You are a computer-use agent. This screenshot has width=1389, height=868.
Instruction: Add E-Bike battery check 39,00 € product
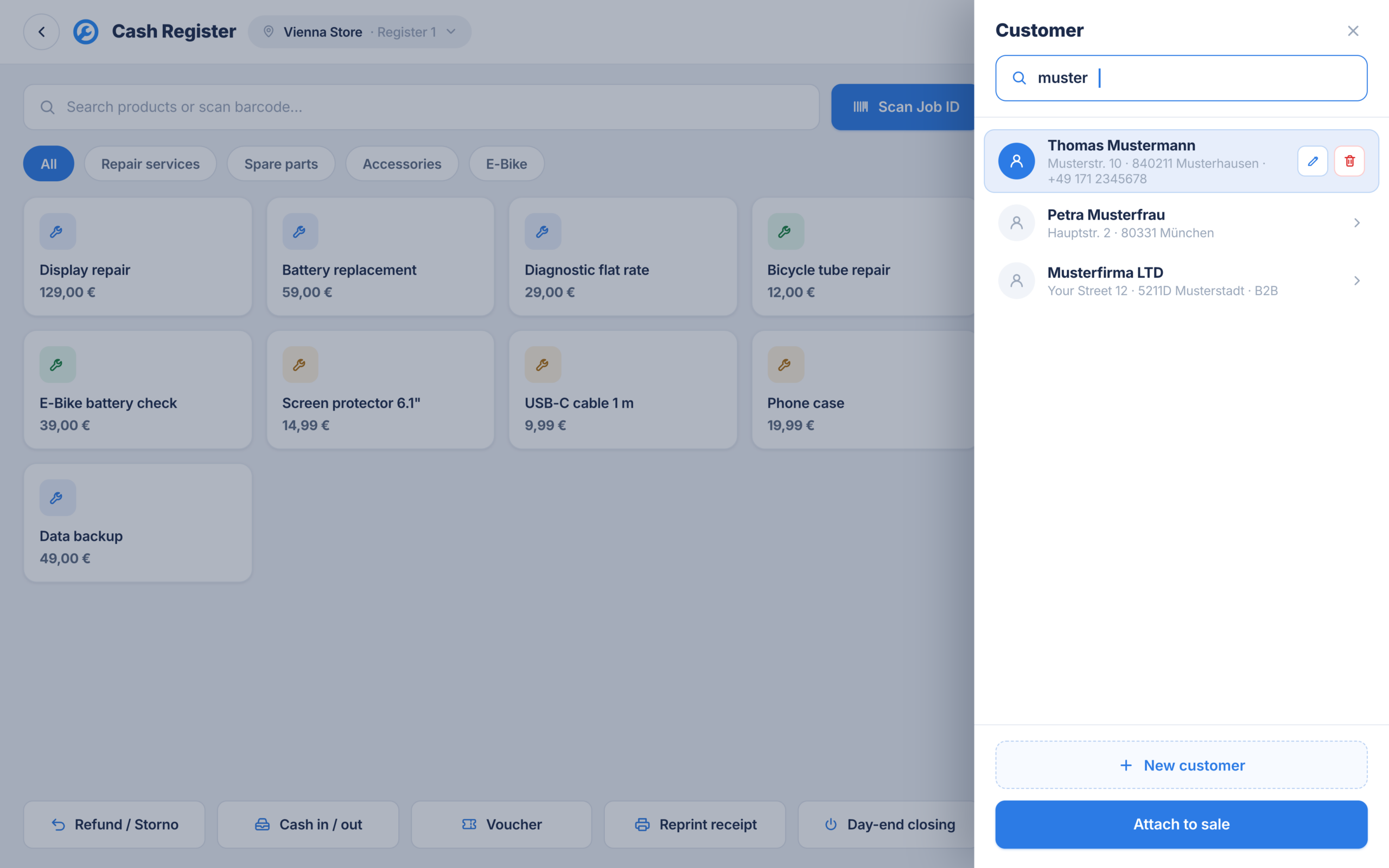[138, 390]
